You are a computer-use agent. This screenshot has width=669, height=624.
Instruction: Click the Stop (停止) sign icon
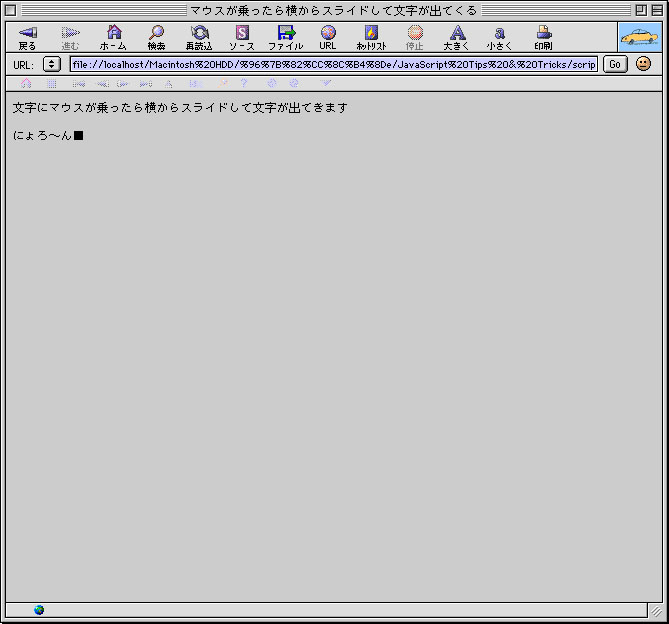click(x=415, y=32)
